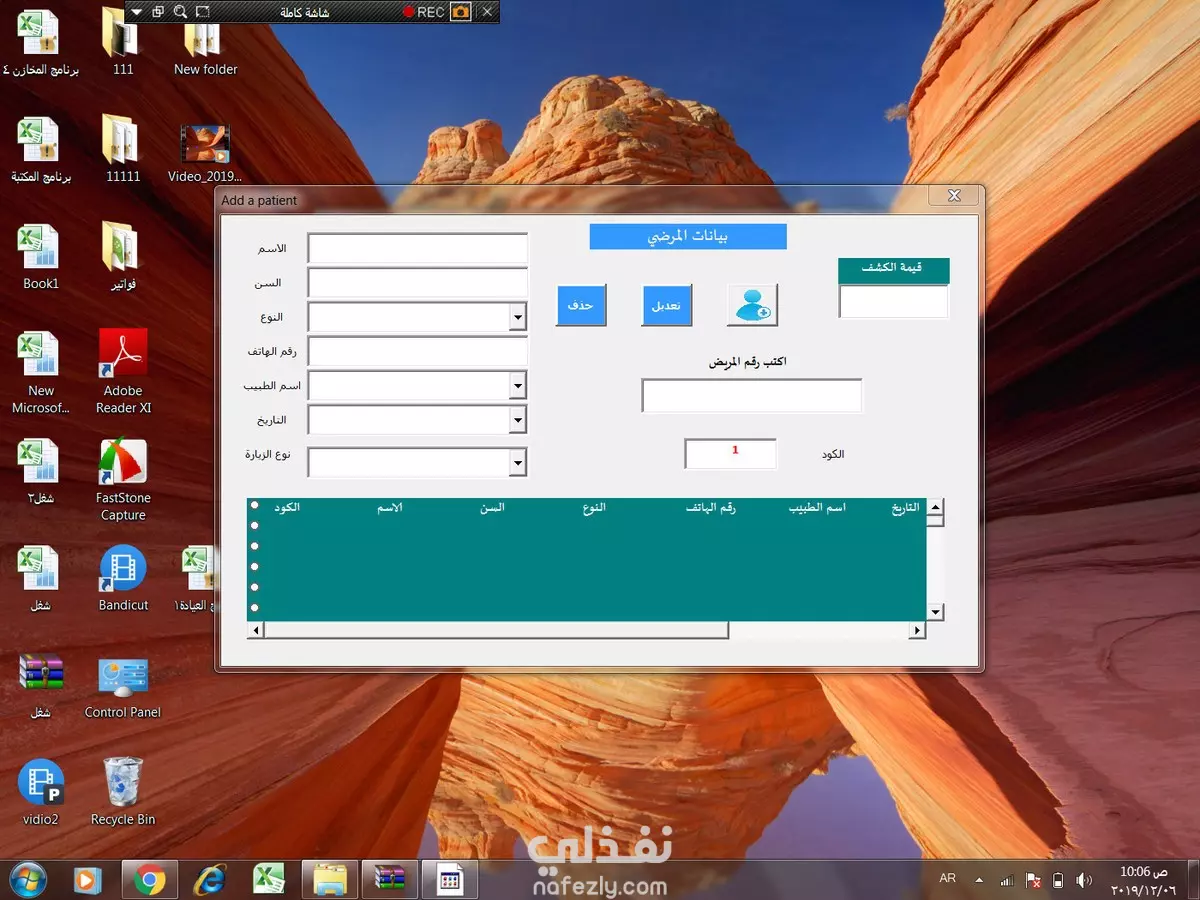Click the window-mode icon on recorder bar

(158, 12)
